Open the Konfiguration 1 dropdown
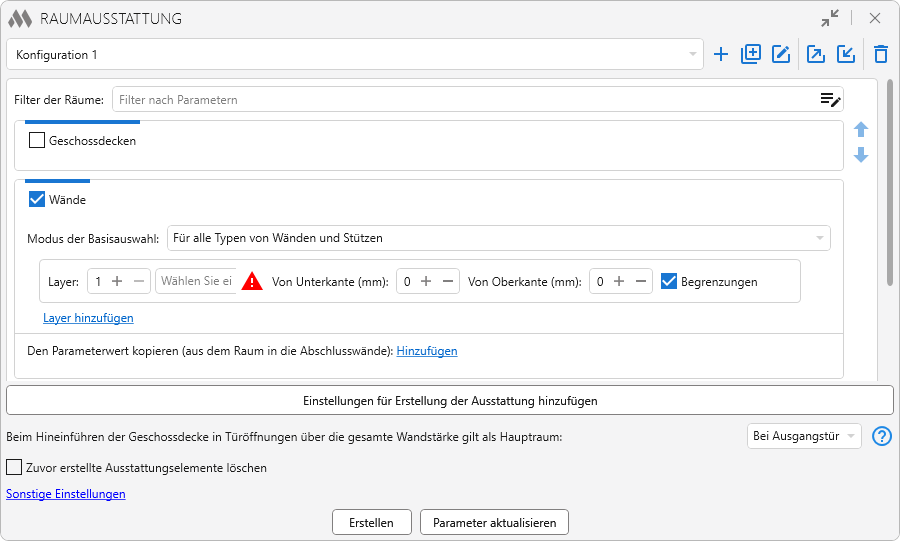The width and height of the screenshot is (900, 541). point(355,55)
